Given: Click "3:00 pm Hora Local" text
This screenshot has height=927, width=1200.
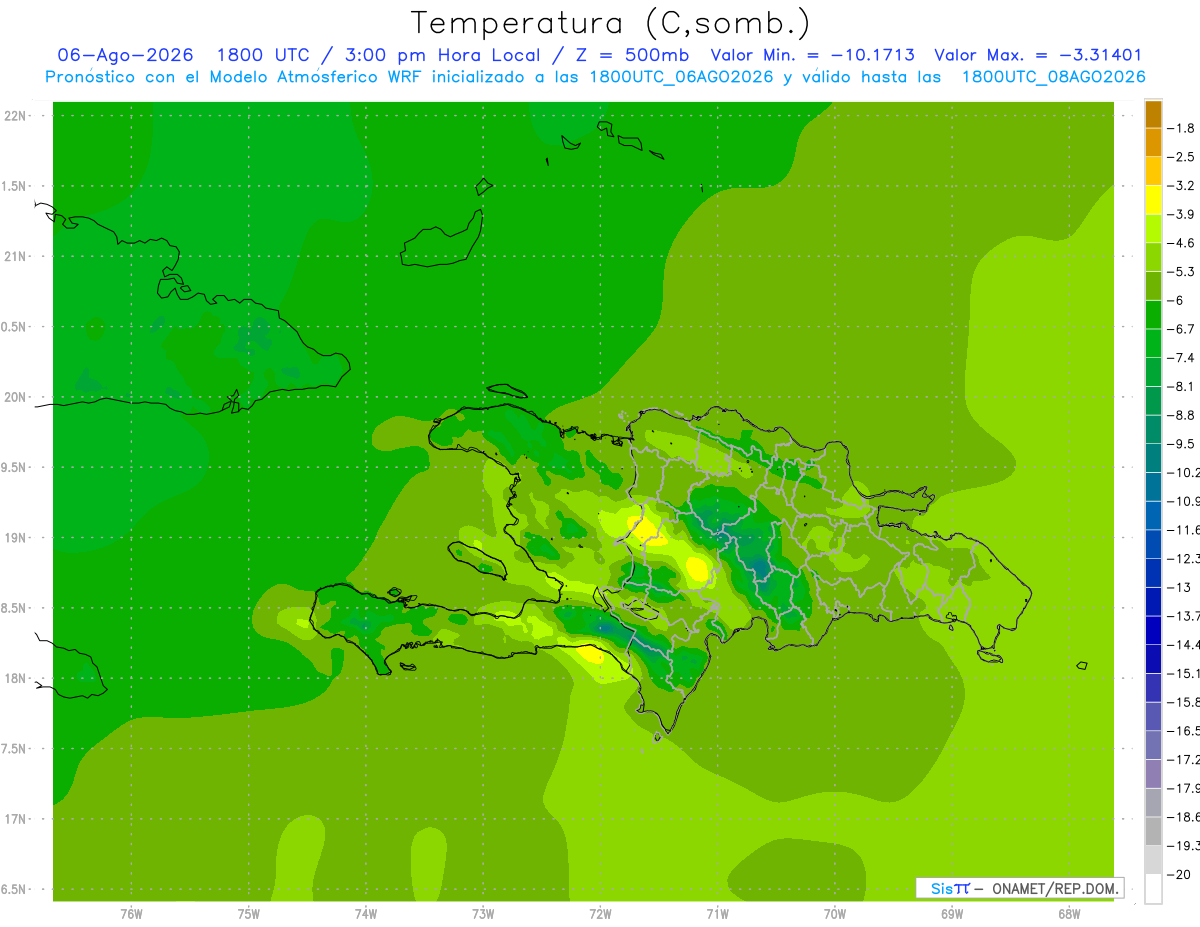Looking at the screenshot, I should click(x=442, y=55).
